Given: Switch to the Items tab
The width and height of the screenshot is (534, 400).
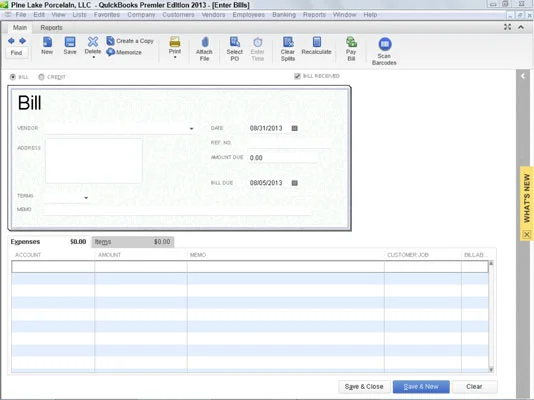Looking at the screenshot, I should pyautogui.click(x=133, y=242).
